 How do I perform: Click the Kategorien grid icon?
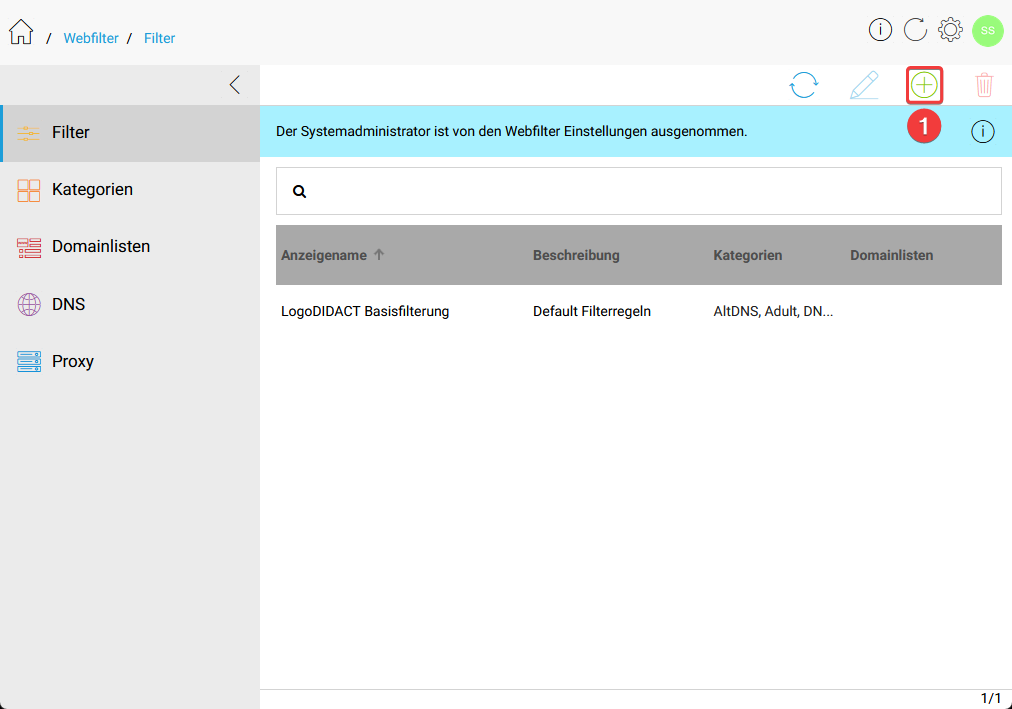[28, 190]
